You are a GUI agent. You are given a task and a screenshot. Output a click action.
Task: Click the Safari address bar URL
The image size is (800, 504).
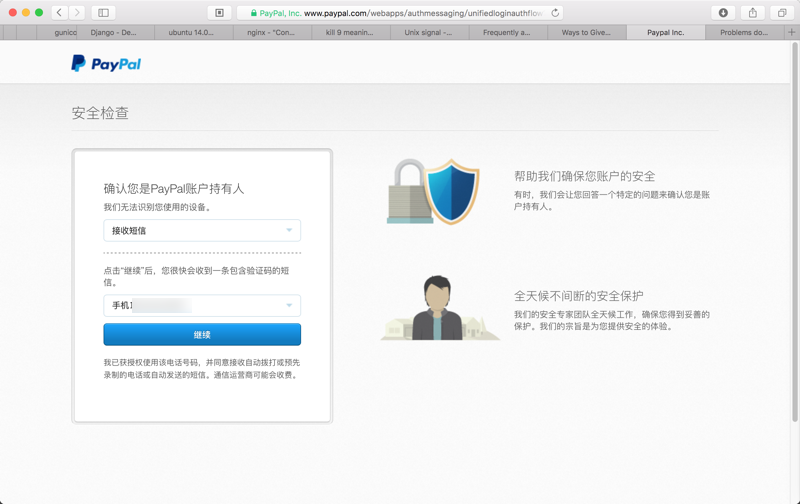pyautogui.click(x=398, y=13)
